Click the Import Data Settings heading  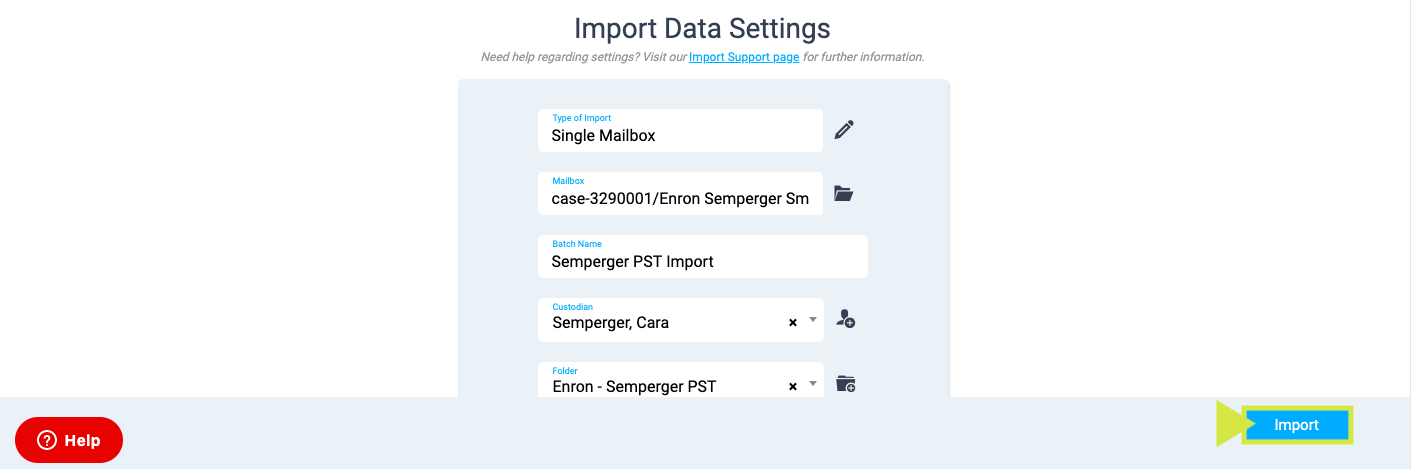702,28
